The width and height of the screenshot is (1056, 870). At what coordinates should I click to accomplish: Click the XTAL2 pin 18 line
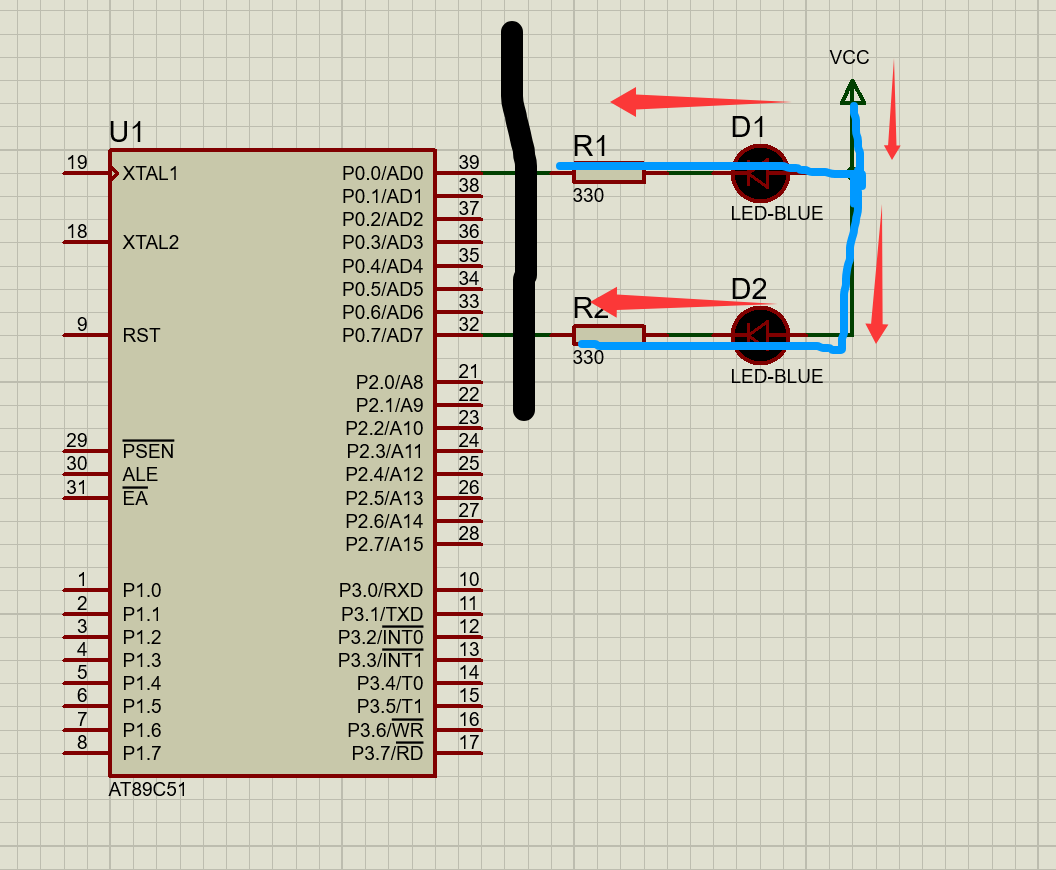[x=86, y=242]
